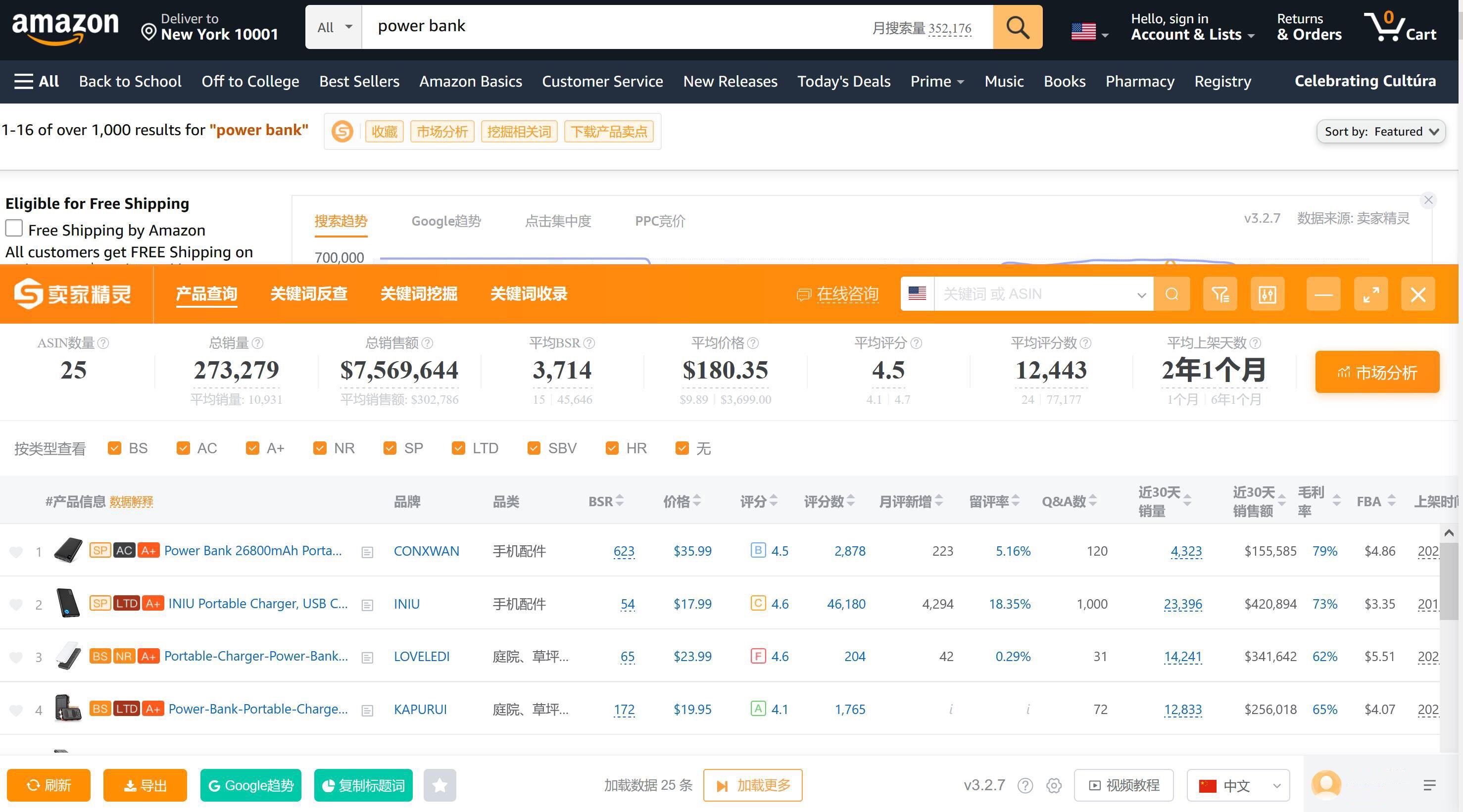1463x812 pixels.
Task: Select the Google趋势 chart tab
Action: pyautogui.click(x=446, y=221)
